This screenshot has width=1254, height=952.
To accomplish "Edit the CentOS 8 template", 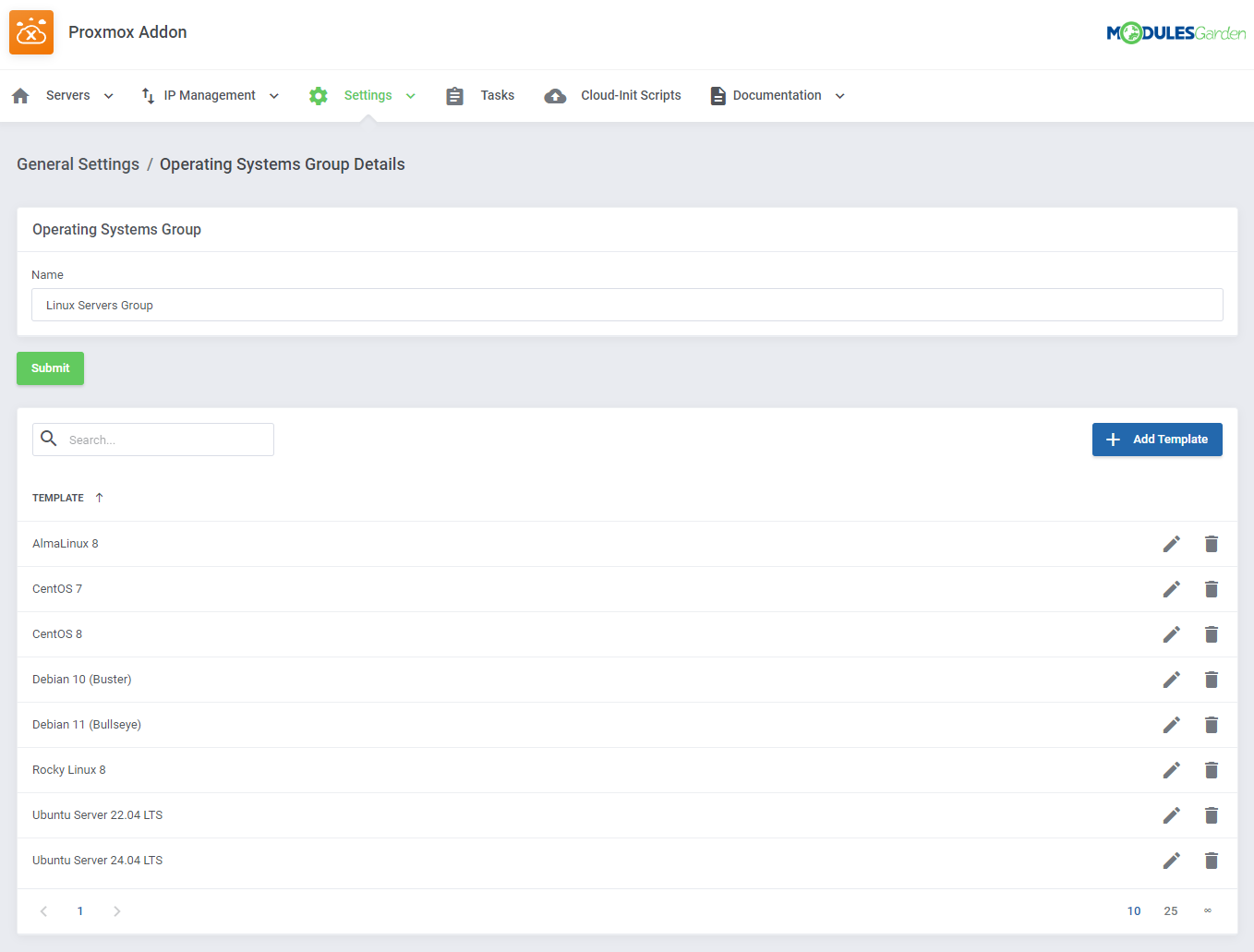I will (1171, 634).
